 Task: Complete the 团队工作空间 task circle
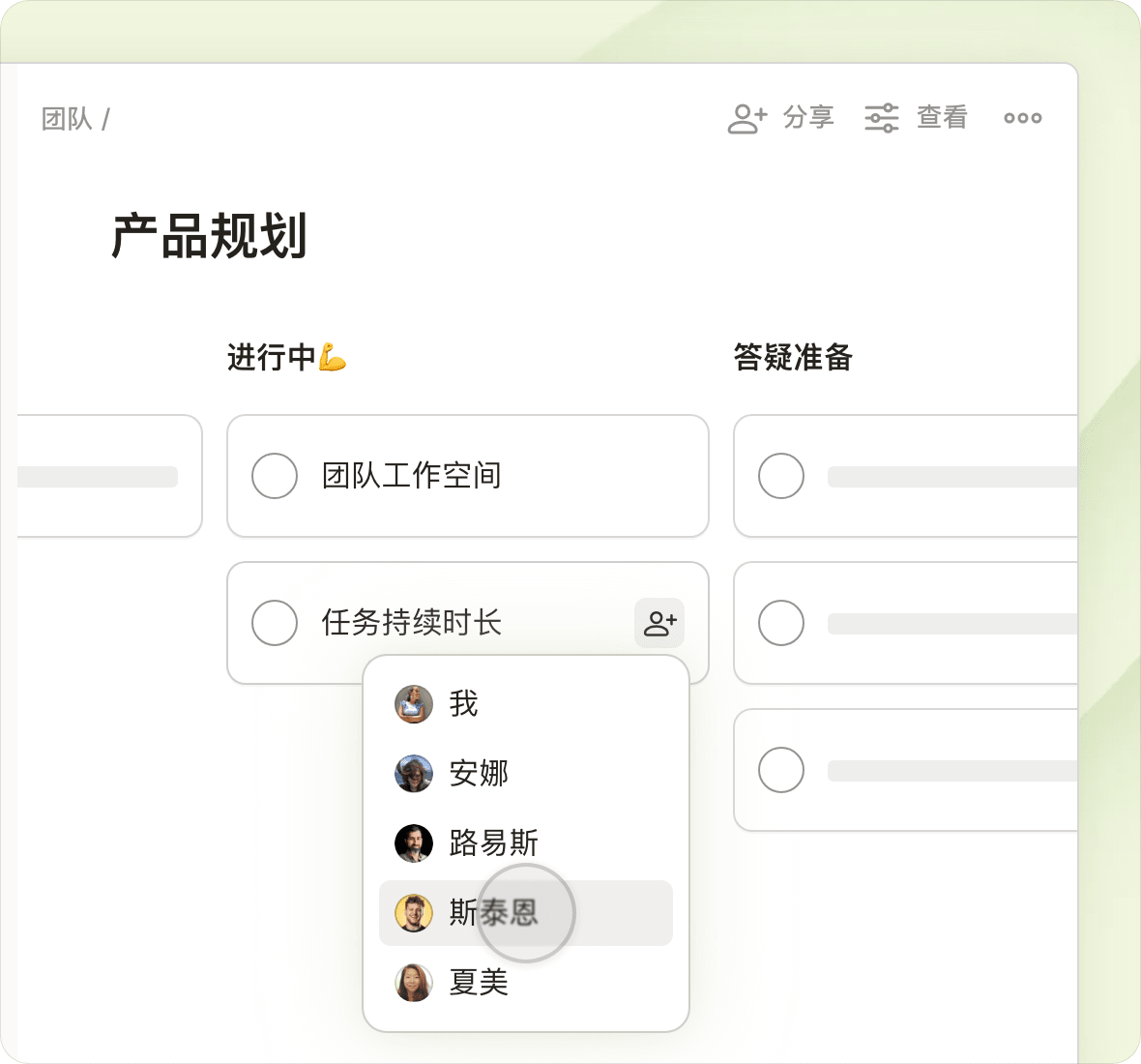275,476
